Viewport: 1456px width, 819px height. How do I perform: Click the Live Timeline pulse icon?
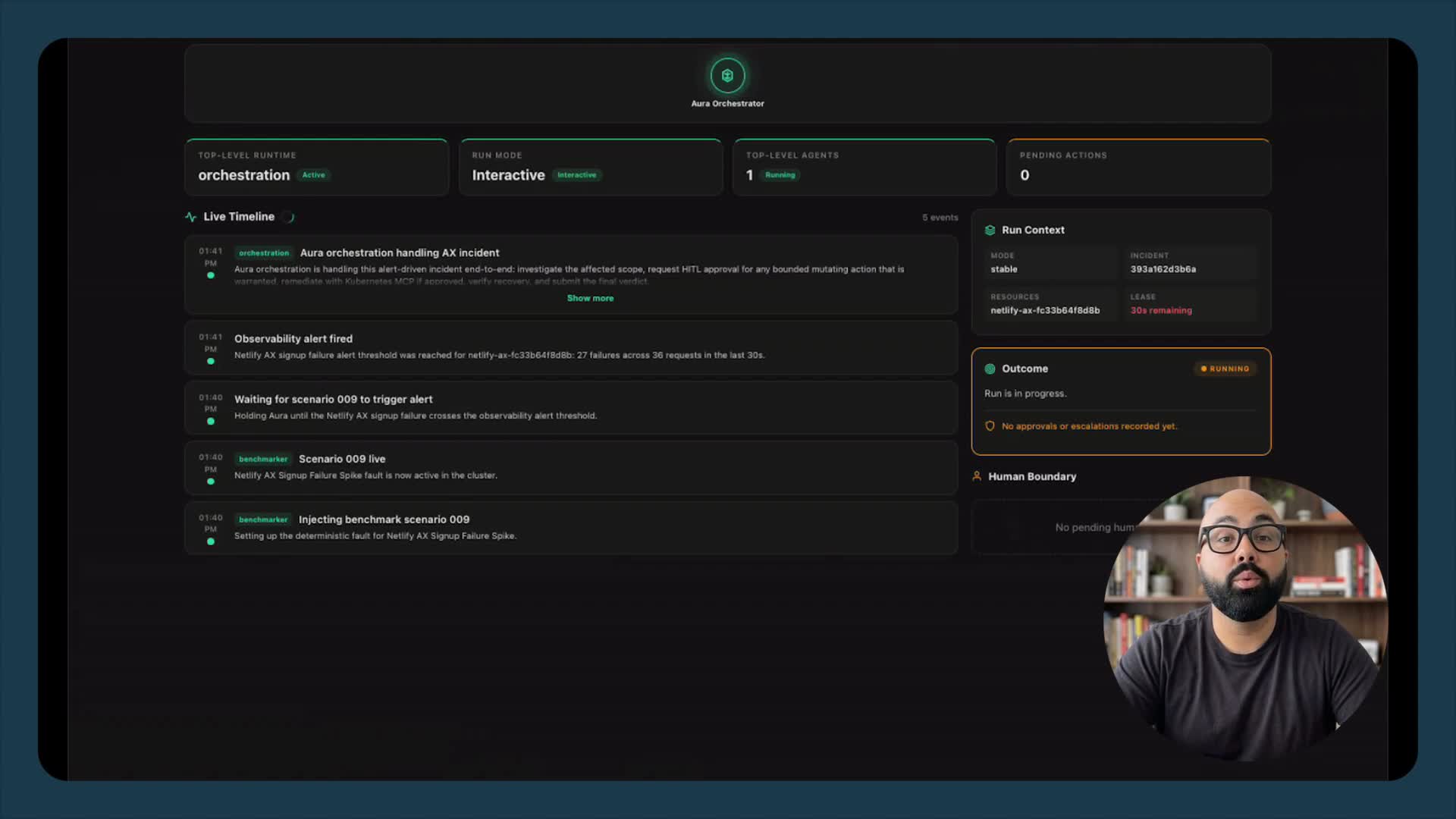[x=190, y=217]
